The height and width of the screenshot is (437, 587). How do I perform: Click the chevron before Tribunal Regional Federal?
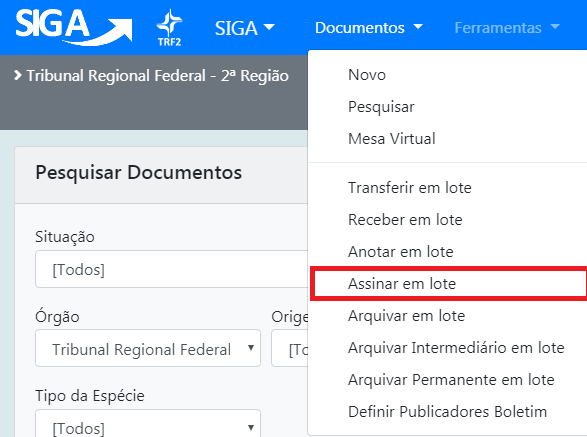tap(17, 75)
